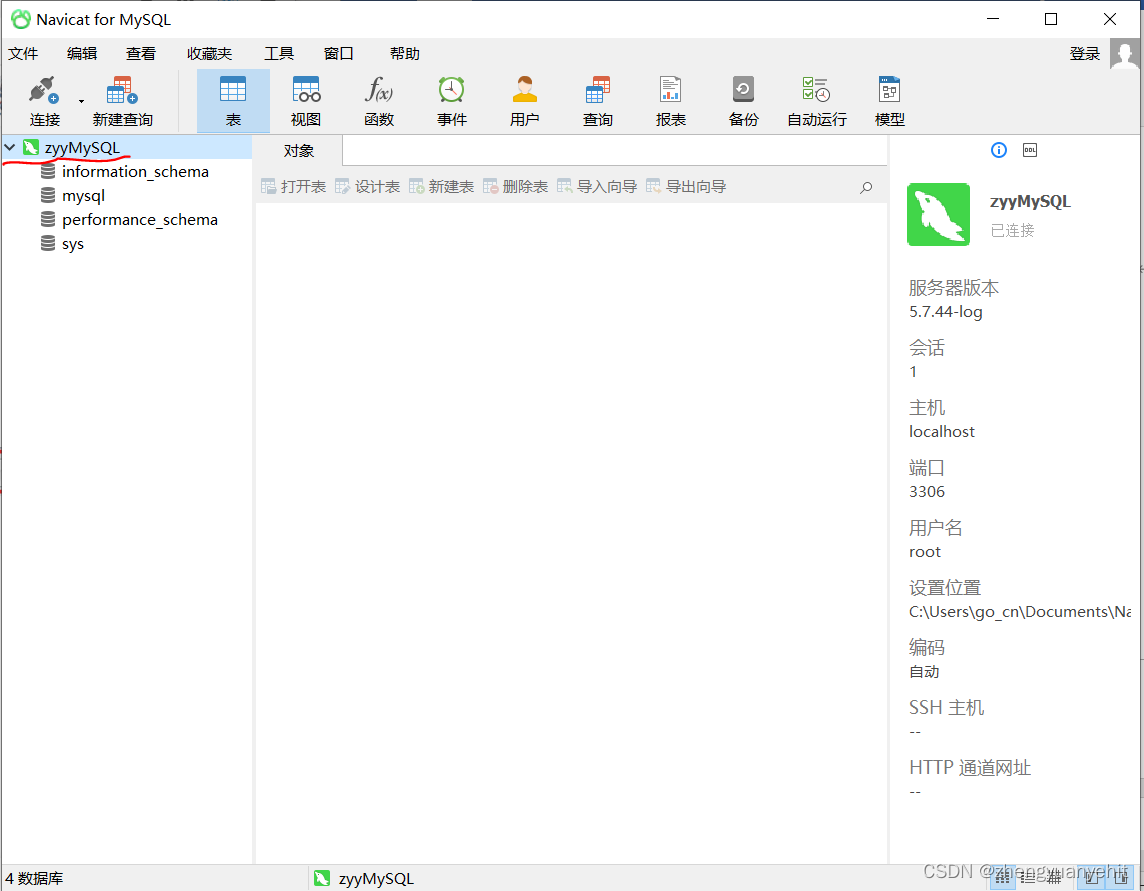Click the 新建表 new table button
This screenshot has height=891, width=1144.
point(441,187)
